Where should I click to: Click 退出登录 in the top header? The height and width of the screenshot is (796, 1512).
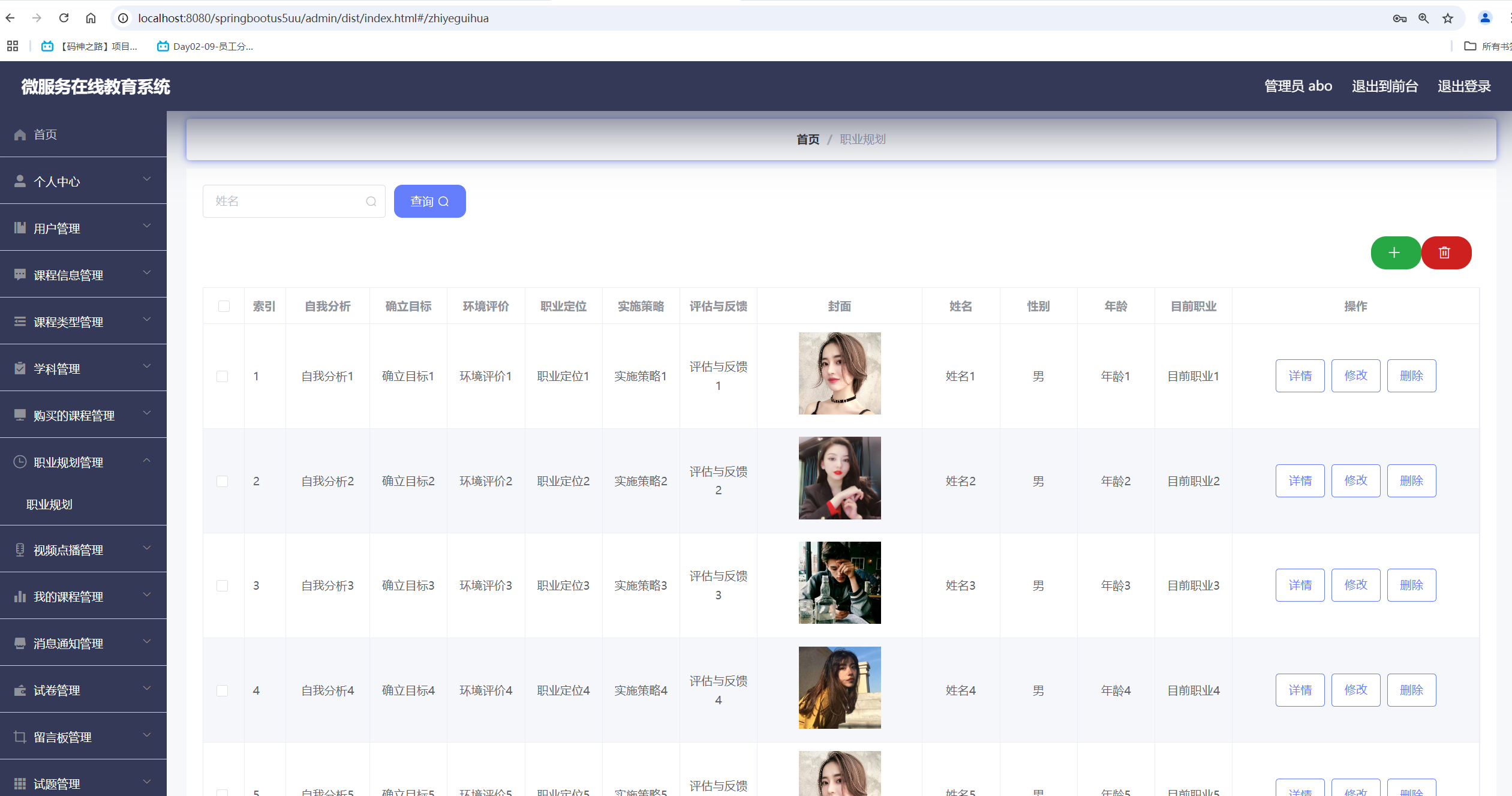tap(1464, 86)
